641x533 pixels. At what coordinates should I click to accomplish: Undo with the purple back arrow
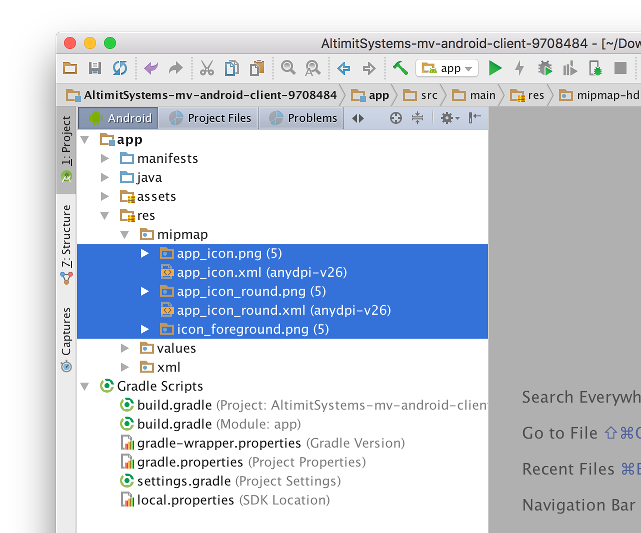pos(151,68)
